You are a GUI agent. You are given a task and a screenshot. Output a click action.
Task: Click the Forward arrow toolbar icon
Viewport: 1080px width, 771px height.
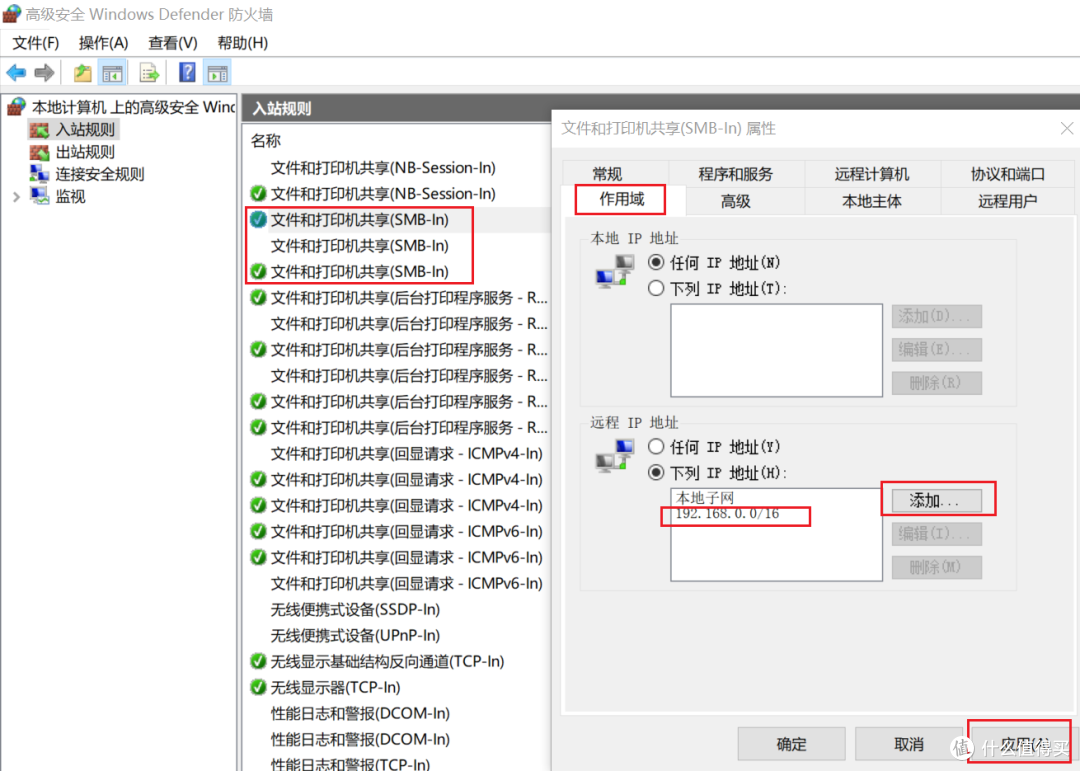[44, 72]
